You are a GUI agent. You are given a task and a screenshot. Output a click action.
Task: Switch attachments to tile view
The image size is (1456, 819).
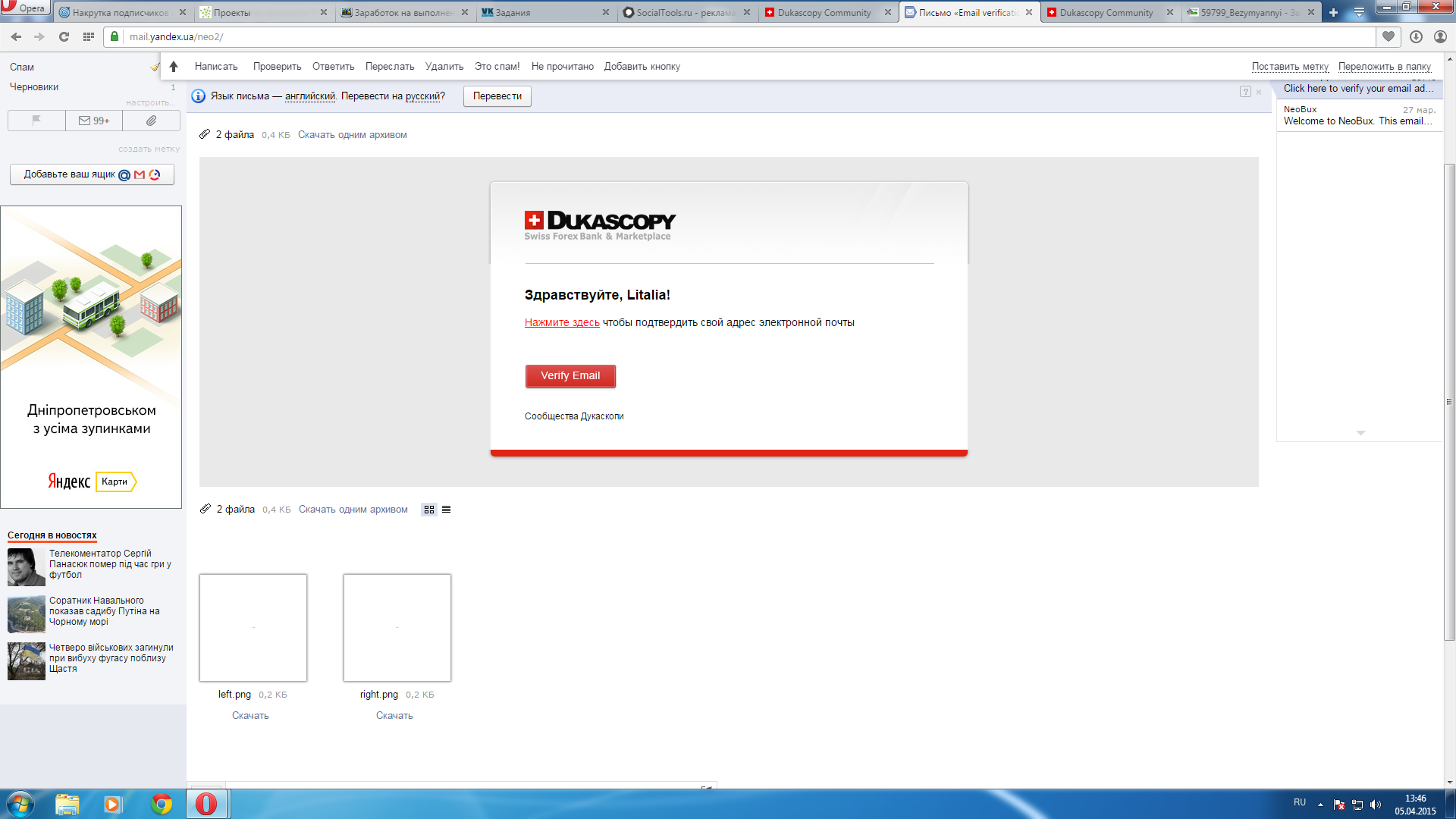point(429,510)
